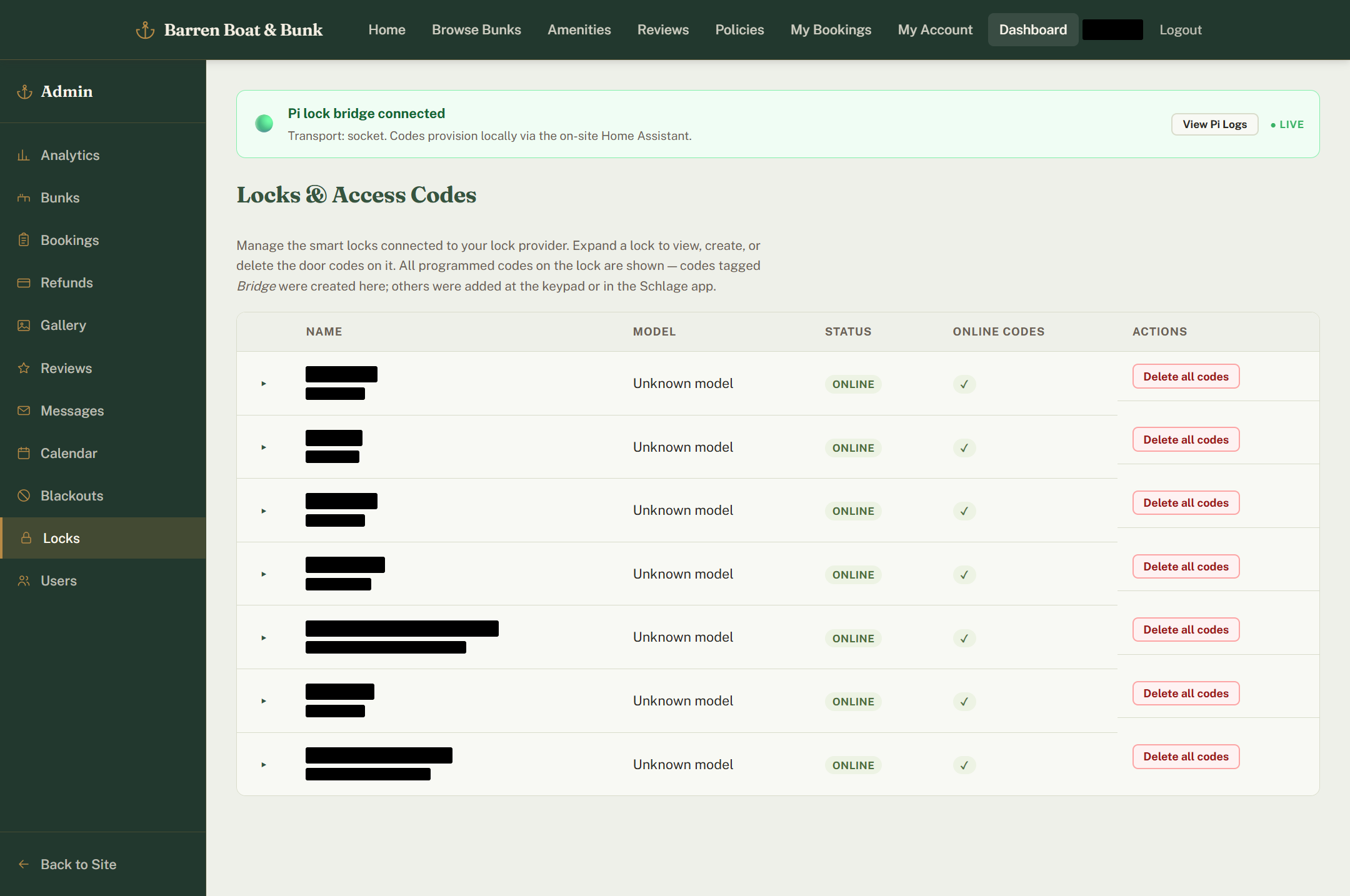Expand the first lock row

[x=264, y=384]
